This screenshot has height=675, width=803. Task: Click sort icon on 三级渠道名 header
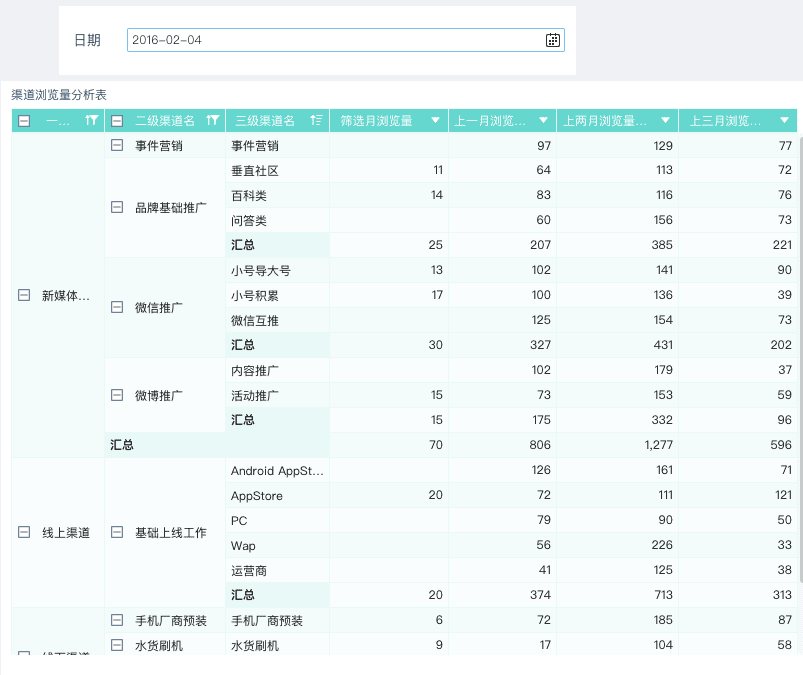tap(316, 120)
